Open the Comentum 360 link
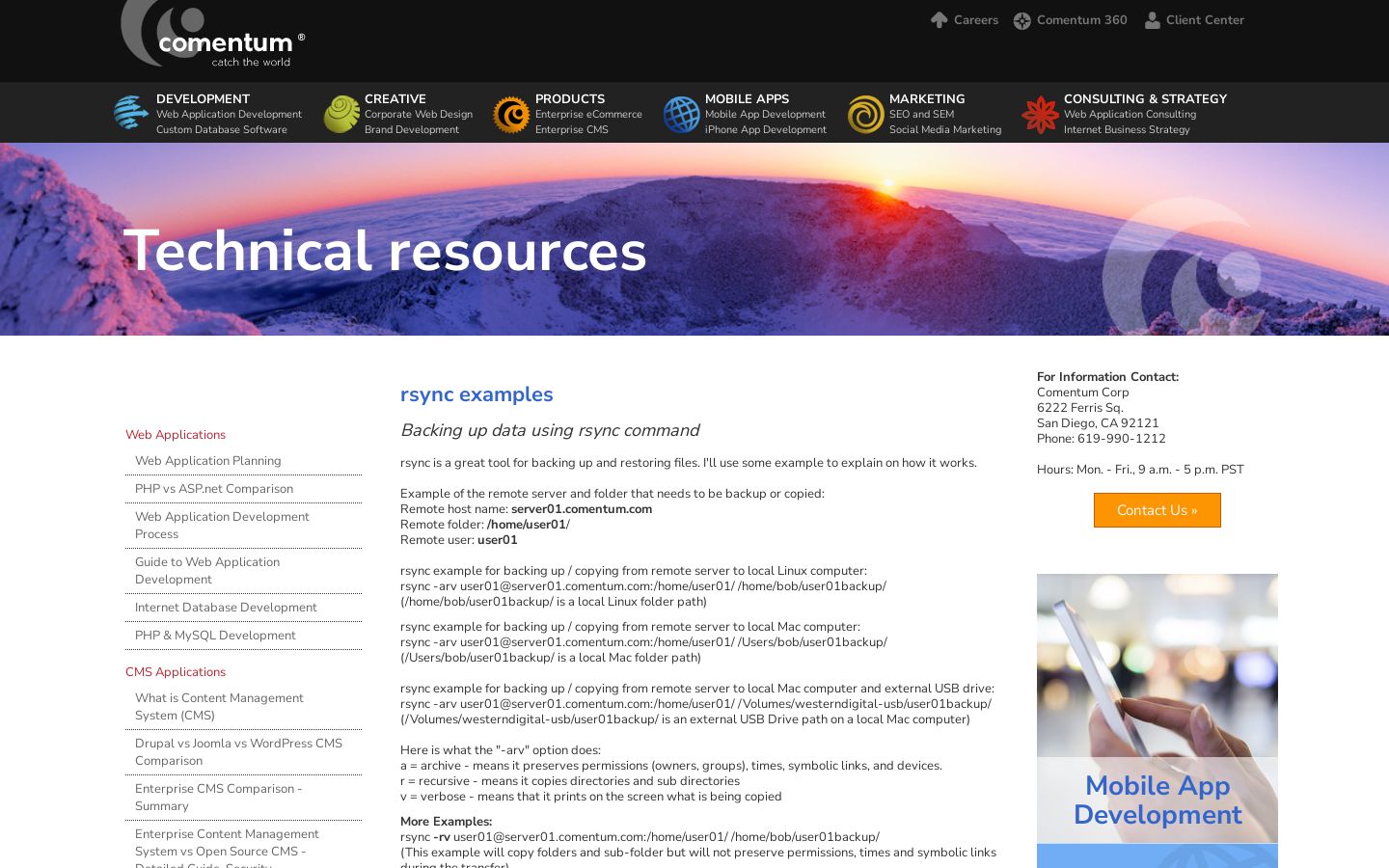1389x868 pixels. coord(1082,20)
